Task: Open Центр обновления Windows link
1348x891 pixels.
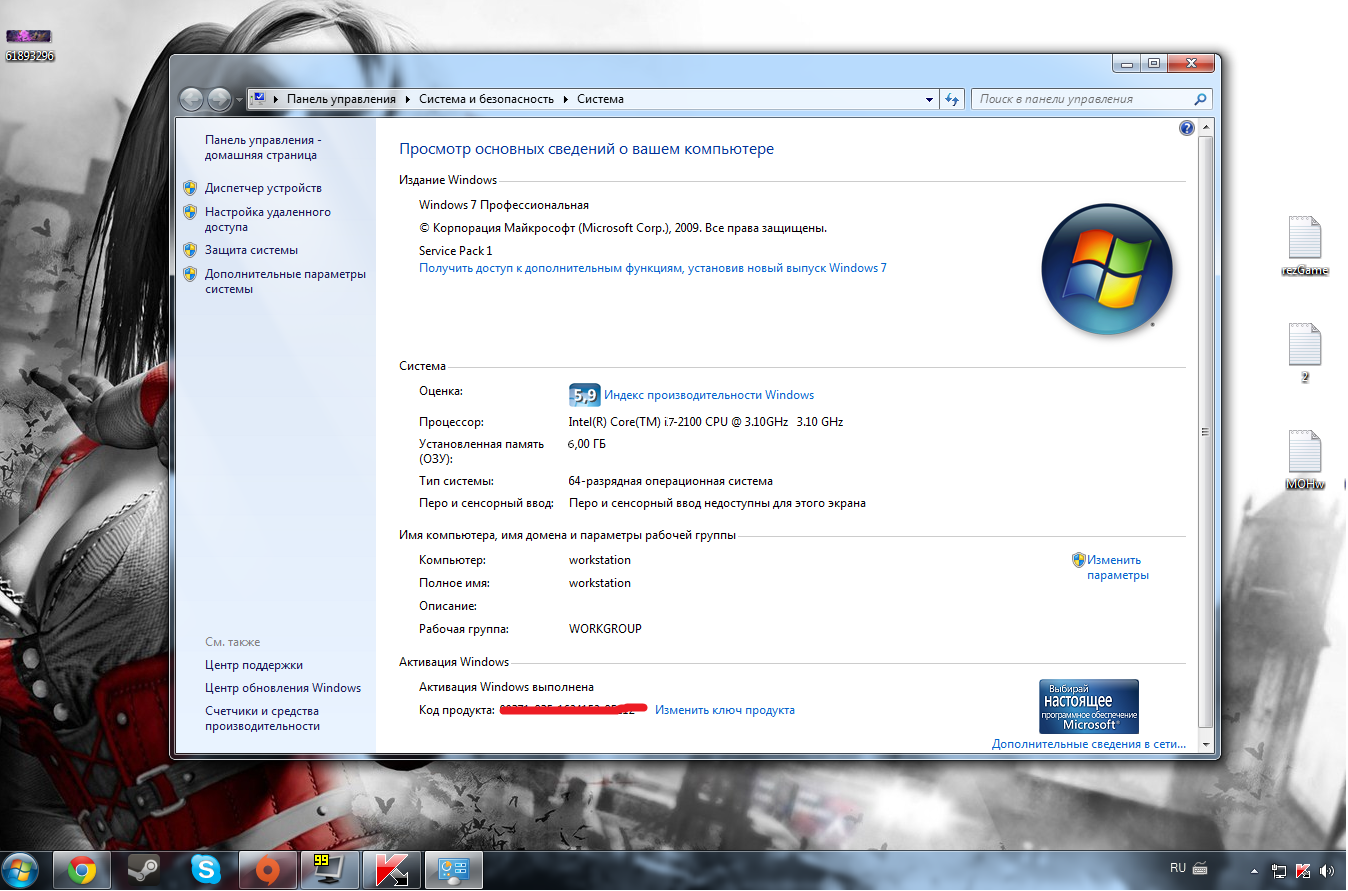Action: pyautogui.click(x=283, y=688)
